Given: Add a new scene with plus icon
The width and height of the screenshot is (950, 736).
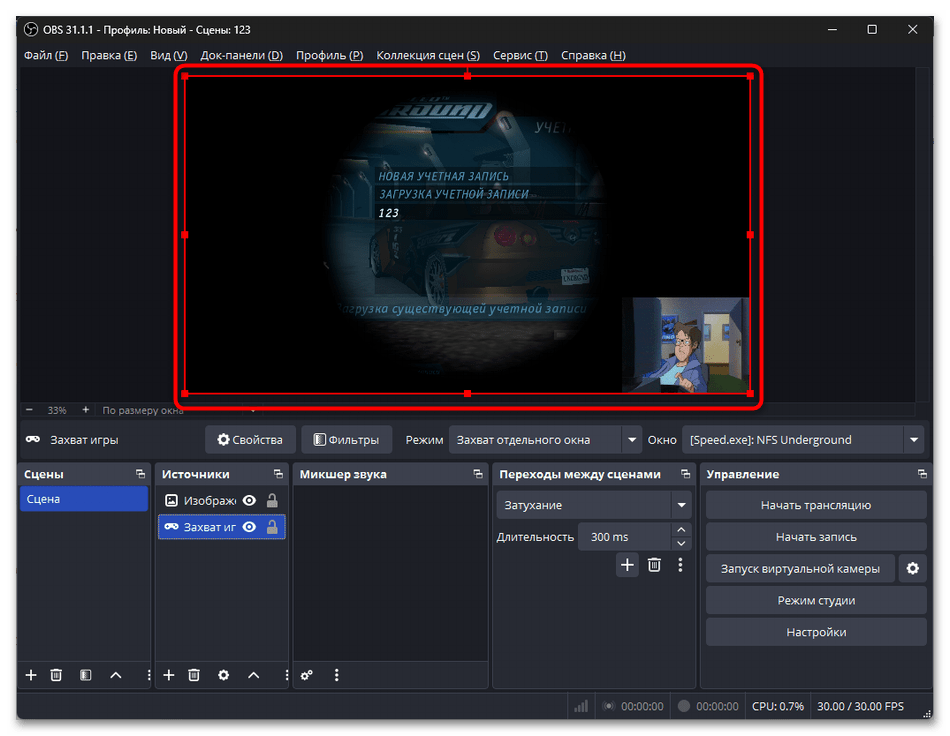Looking at the screenshot, I should 31,675.
